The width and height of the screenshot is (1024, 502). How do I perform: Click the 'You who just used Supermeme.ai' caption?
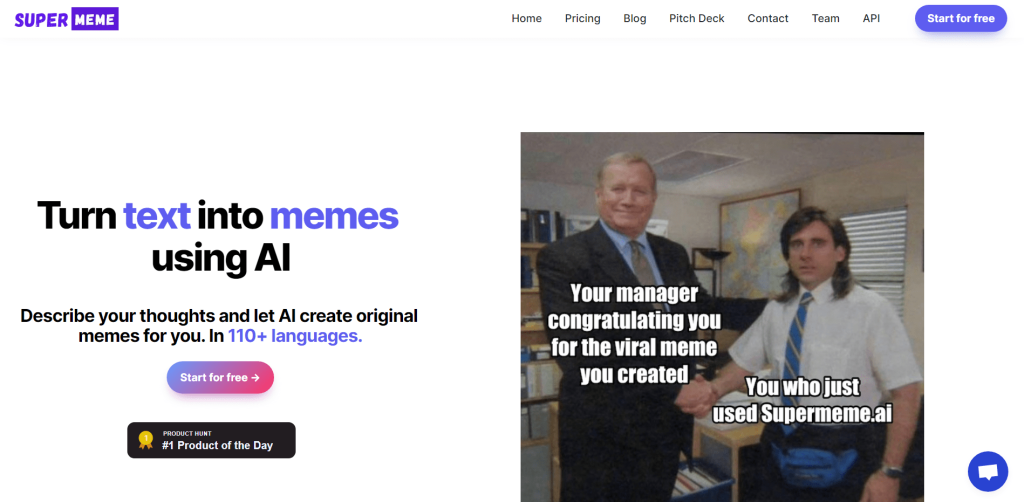click(x=802, y=400)
